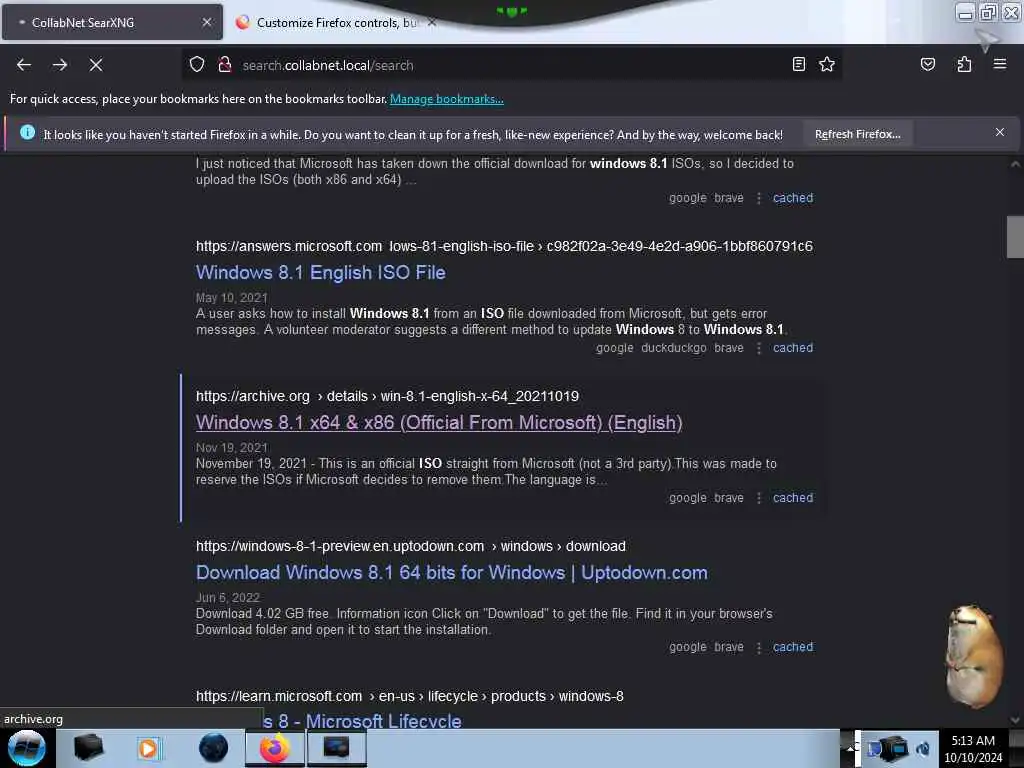The height and width of the screenshot is (768, 1024).
Task: Click the info icon in notification bar
Action: click(27, 133)
